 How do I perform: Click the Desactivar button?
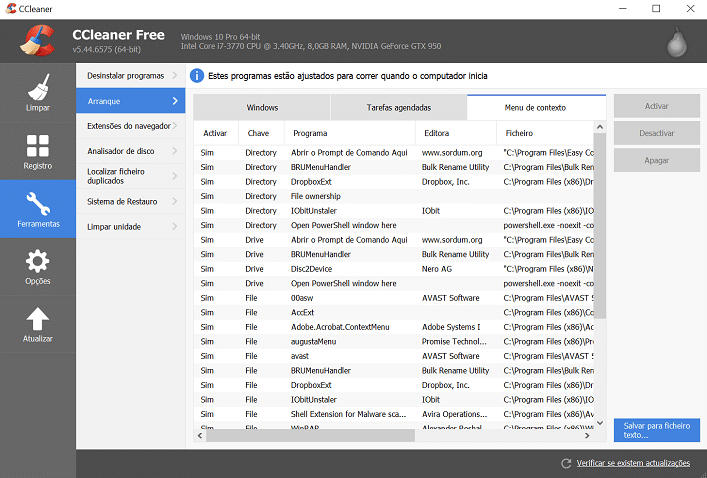656,133
